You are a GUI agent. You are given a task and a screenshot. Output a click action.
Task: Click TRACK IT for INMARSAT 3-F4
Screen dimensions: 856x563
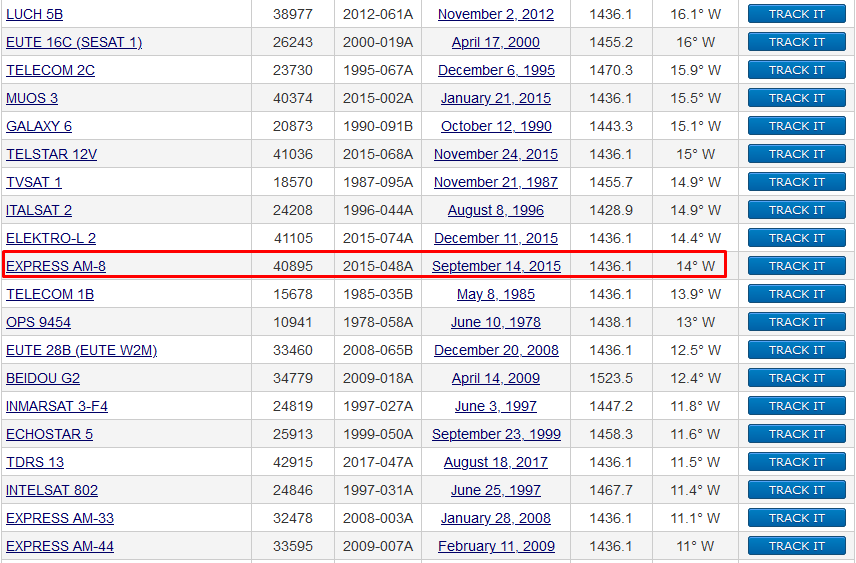[x=796, y=406]
